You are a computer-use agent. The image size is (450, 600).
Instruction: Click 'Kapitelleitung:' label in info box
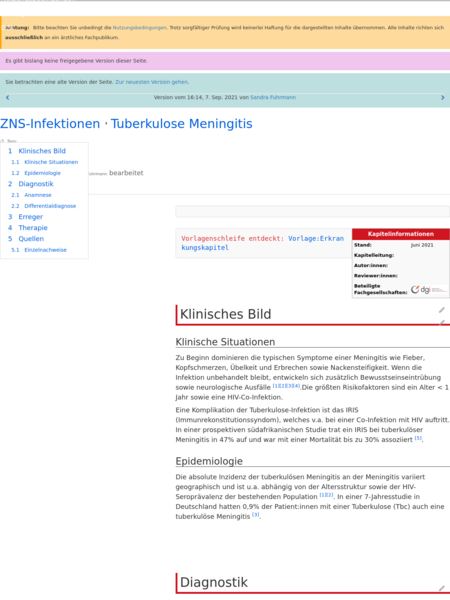pyautogui.click(x=374, y=255)
